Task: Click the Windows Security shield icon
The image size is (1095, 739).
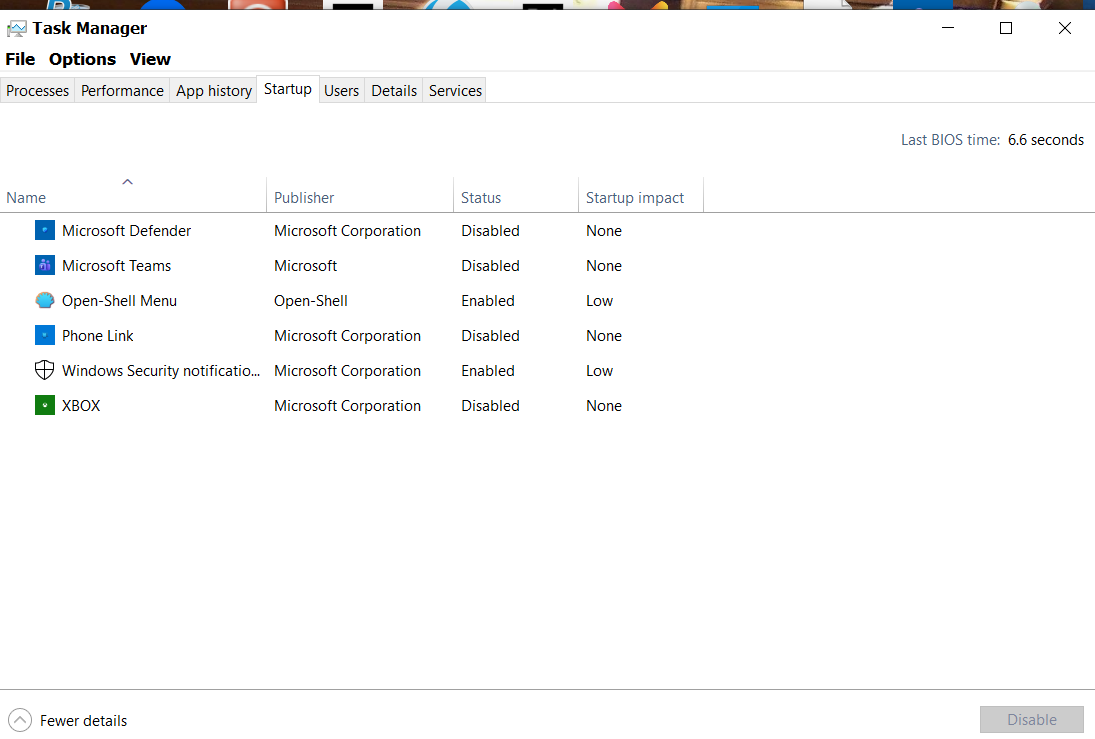Action: pos(45,370)
